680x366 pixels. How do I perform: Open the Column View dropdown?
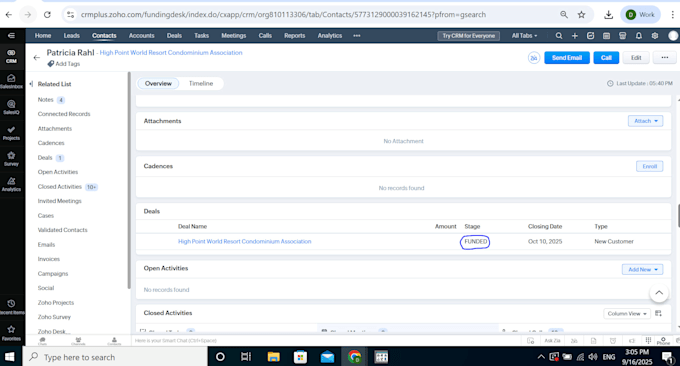[x=627, y=314]
